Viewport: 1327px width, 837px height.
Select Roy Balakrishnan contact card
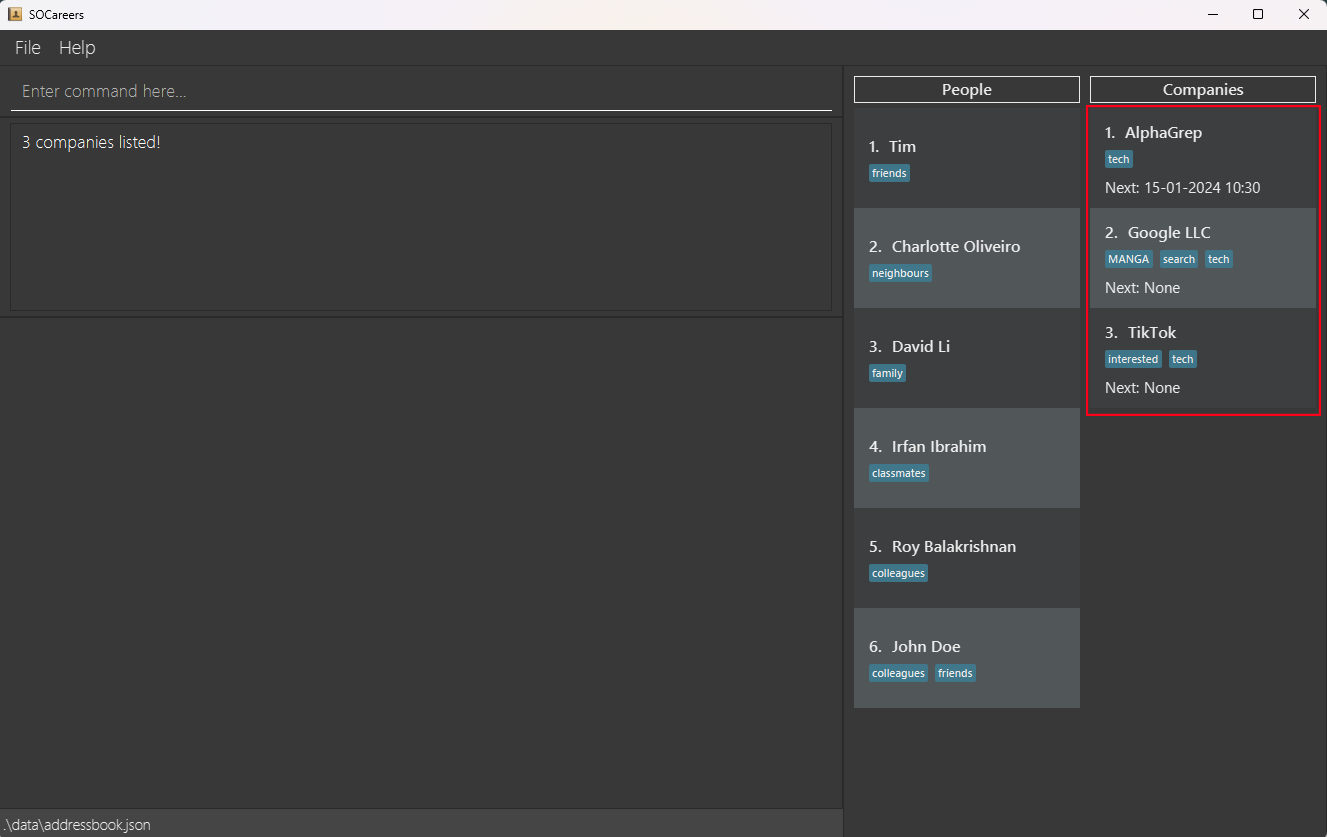pos(966,558)
